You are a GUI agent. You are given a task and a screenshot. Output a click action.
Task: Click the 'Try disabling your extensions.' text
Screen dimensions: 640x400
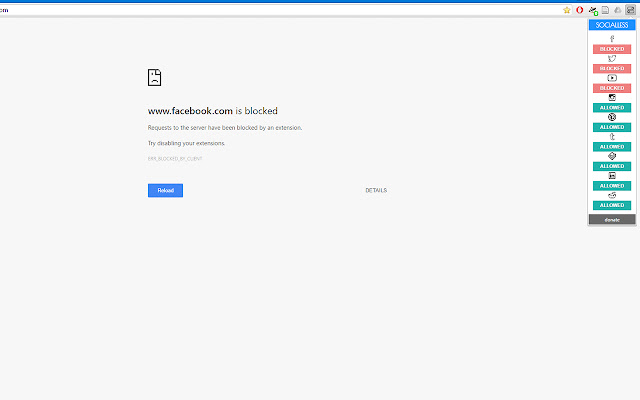click(186, 143)
